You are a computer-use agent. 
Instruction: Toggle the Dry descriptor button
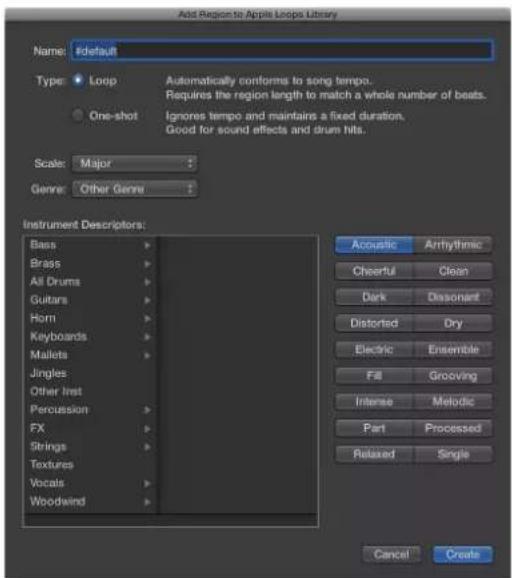click(x=453, y=323)
